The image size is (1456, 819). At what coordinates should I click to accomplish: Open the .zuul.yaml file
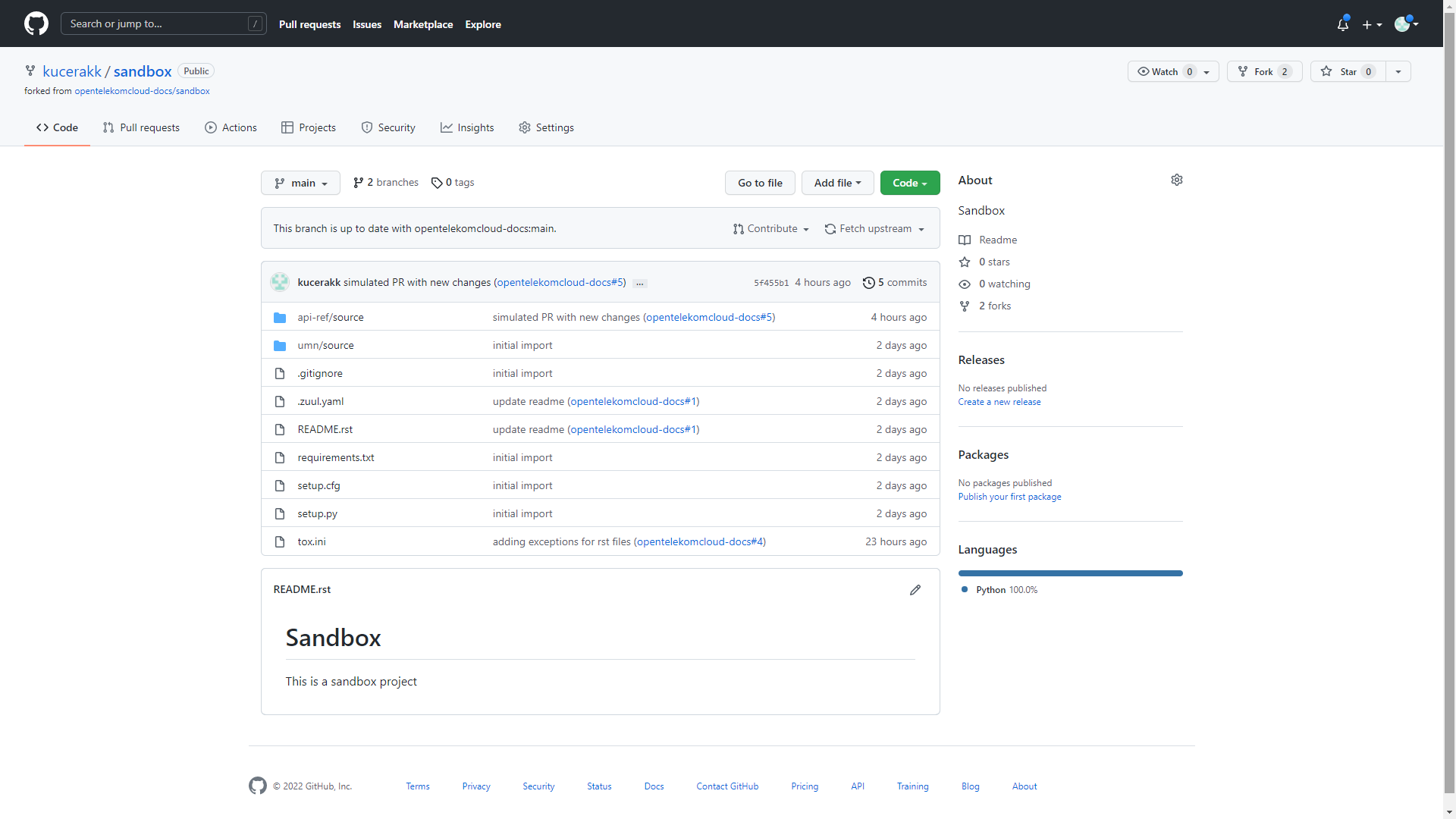pos(320,402)
